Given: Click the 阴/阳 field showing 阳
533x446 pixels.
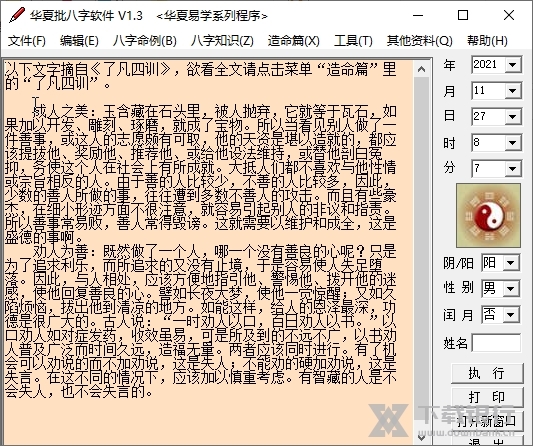Looking at the screenshot, I should pos(492,263).
